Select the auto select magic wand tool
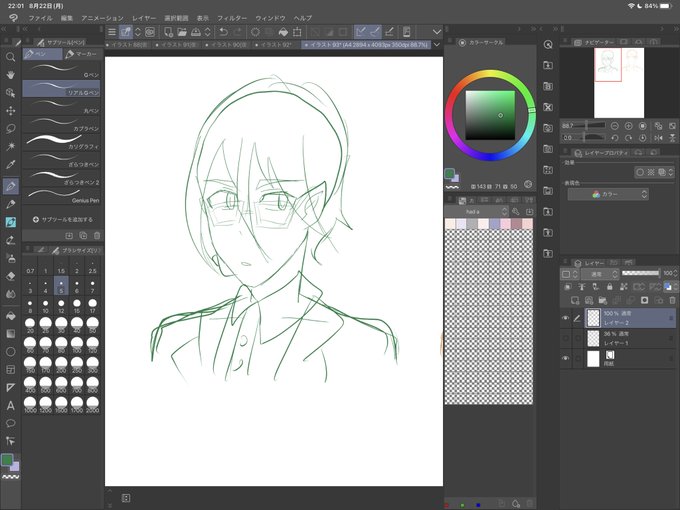Viewport: 680px width, 510px height. 10,146
